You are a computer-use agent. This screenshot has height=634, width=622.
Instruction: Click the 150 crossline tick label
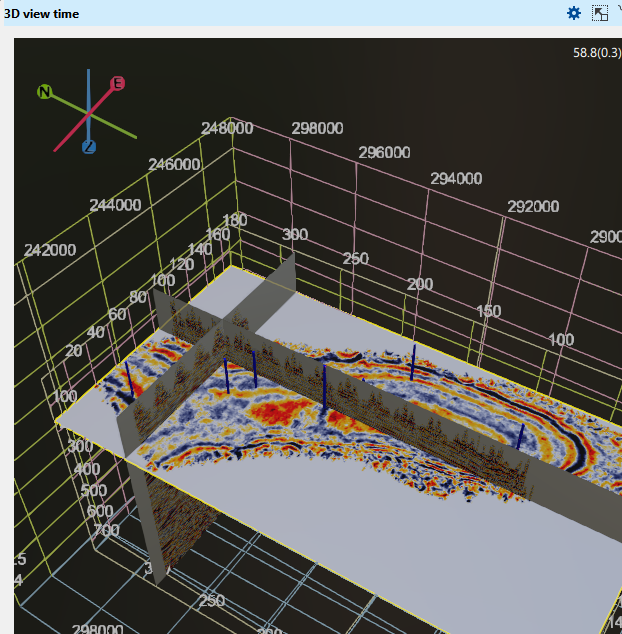click(489, 311)
